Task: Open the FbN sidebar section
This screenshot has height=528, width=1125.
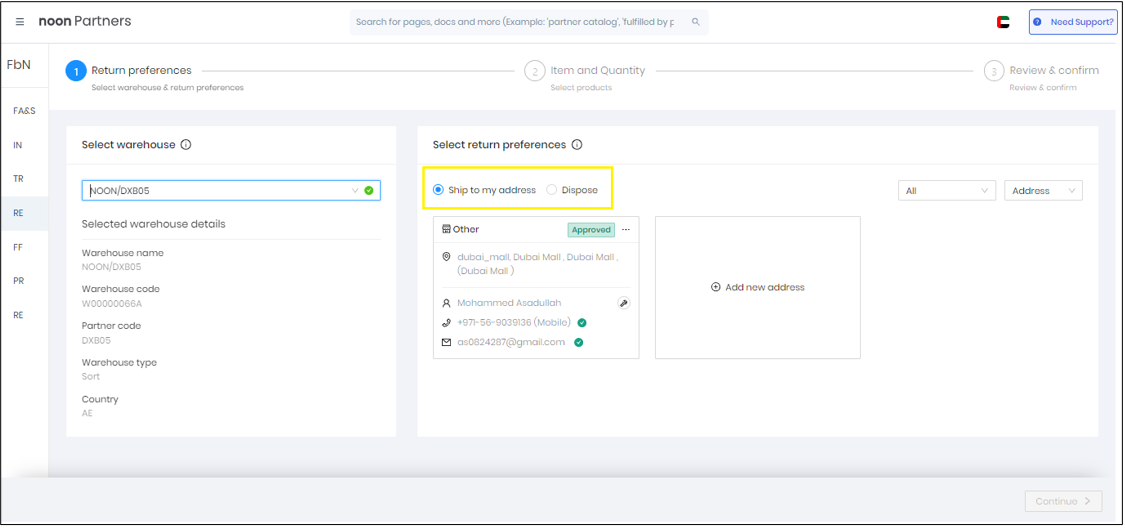Action: (x=18, y=65)
